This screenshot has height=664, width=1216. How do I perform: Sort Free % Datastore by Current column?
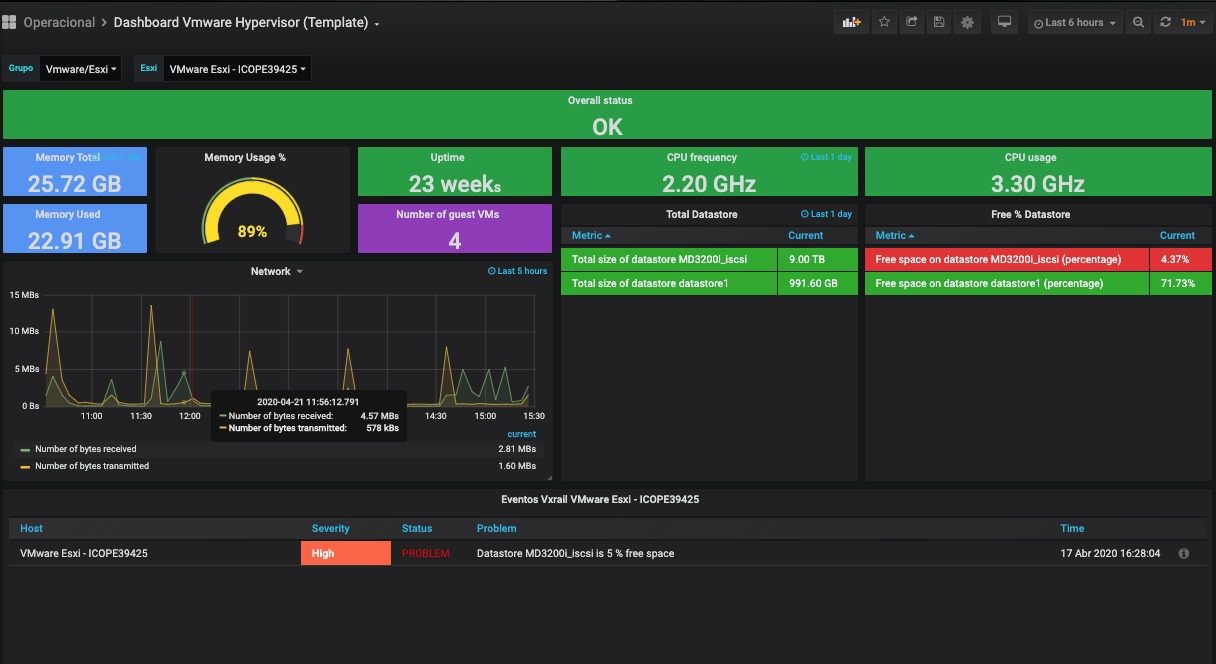pos(1177,236)
